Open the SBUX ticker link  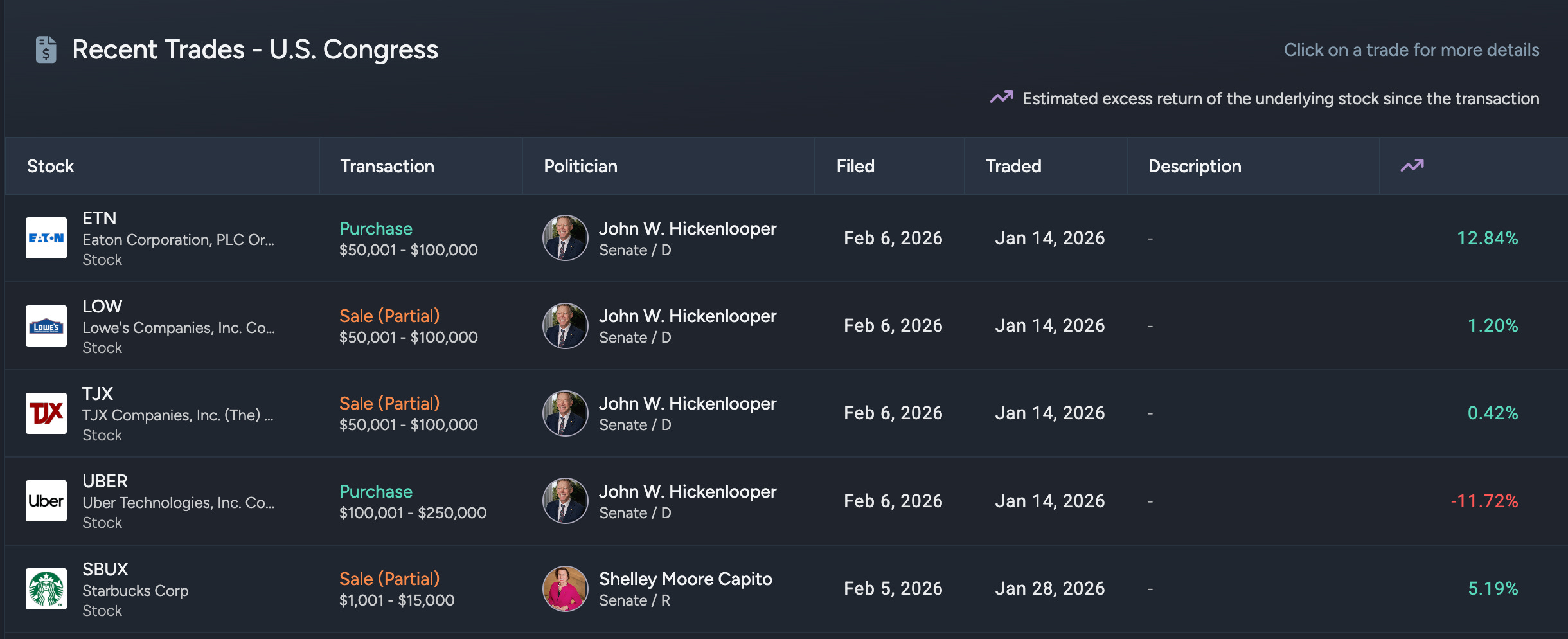(105, 569)
